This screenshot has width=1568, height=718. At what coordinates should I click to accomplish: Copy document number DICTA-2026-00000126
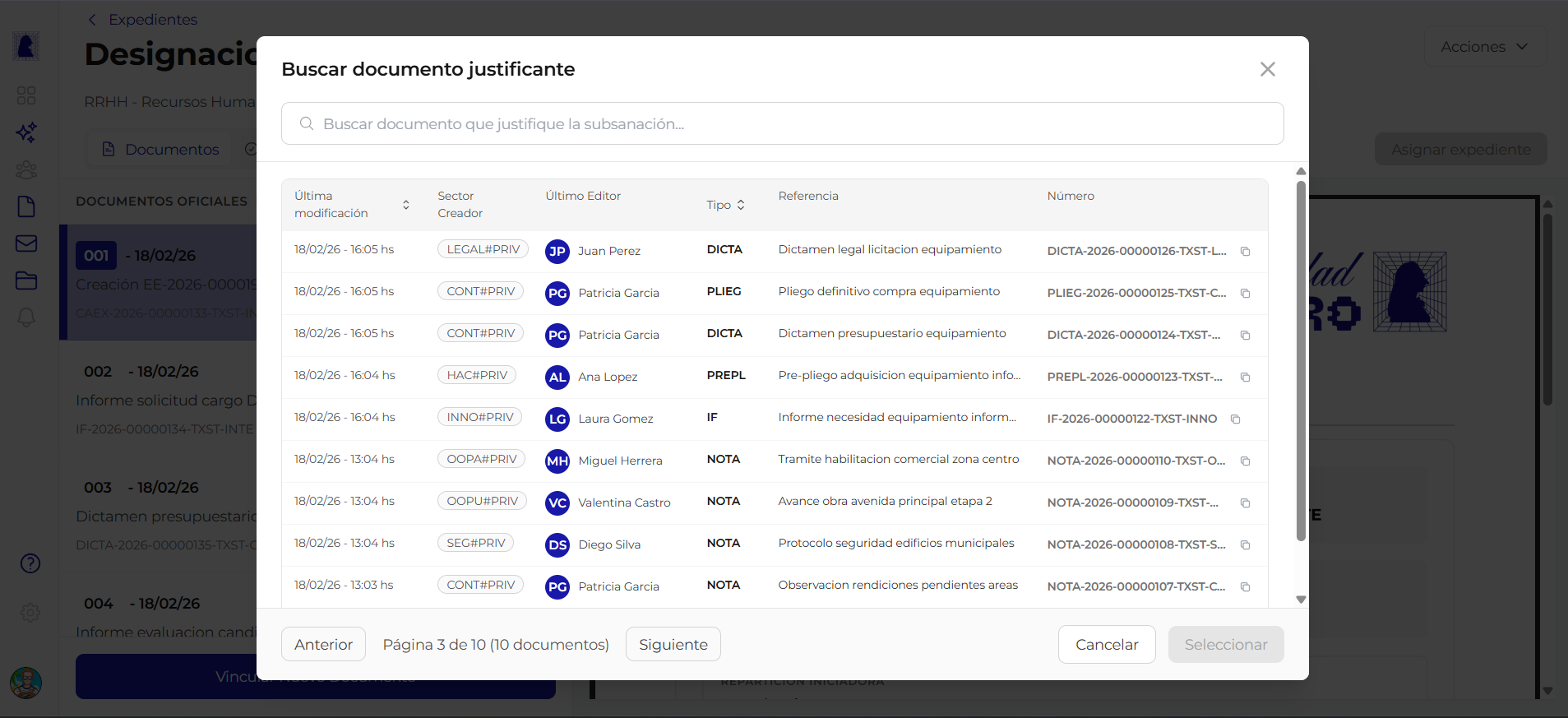pyautogui.click(x=1245, y=252)
